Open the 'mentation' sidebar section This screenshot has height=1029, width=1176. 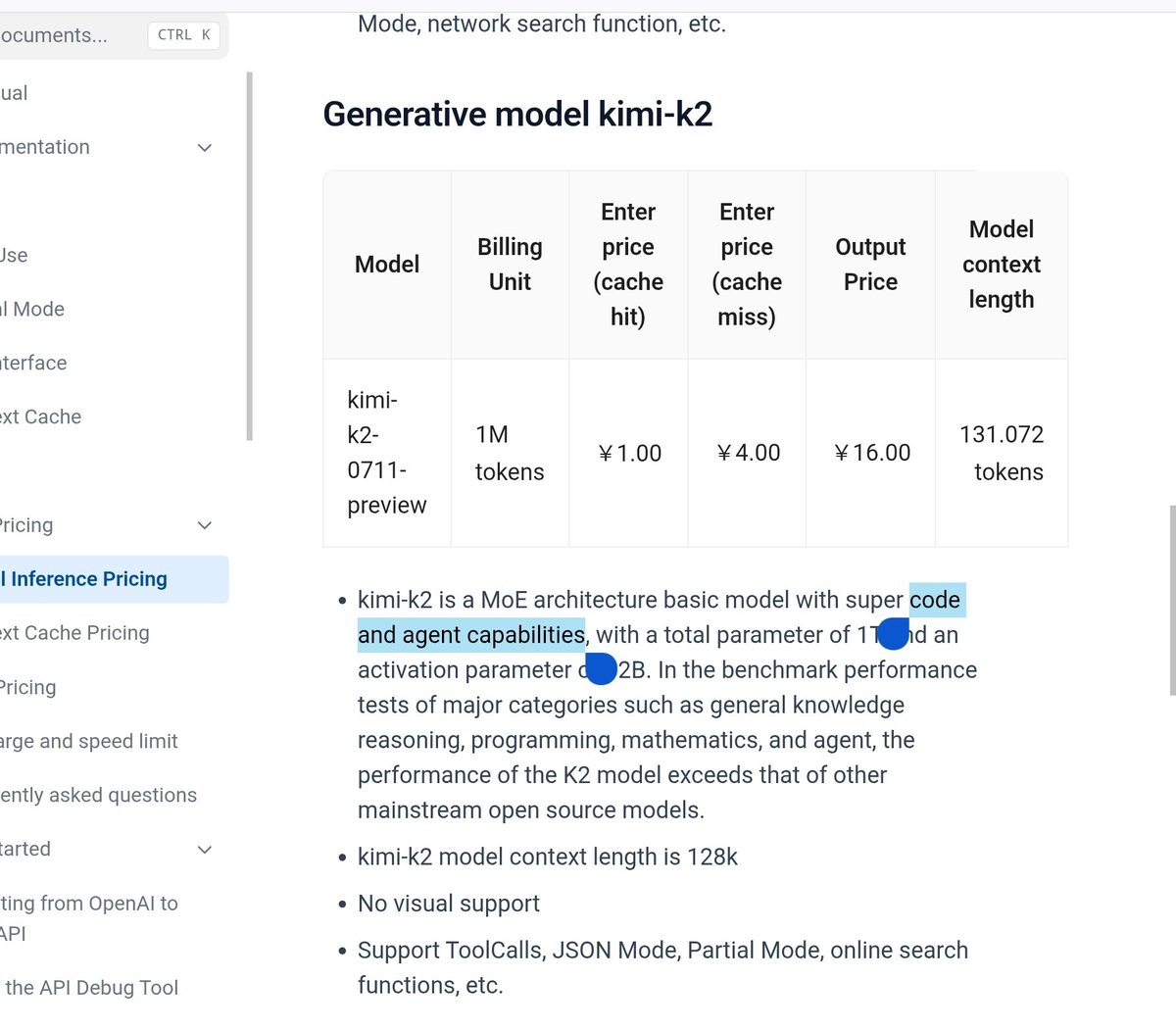(x=45, y=147)
